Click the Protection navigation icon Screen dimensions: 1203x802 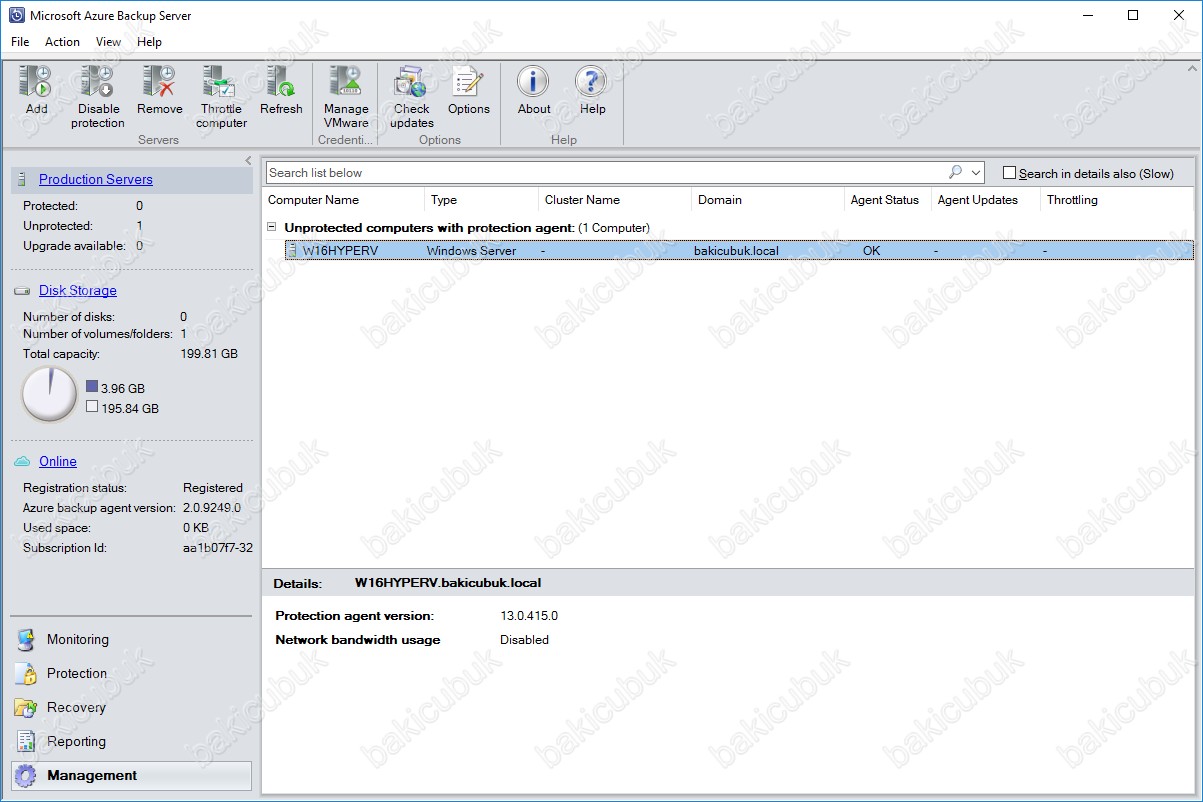(x=26, y=674)
